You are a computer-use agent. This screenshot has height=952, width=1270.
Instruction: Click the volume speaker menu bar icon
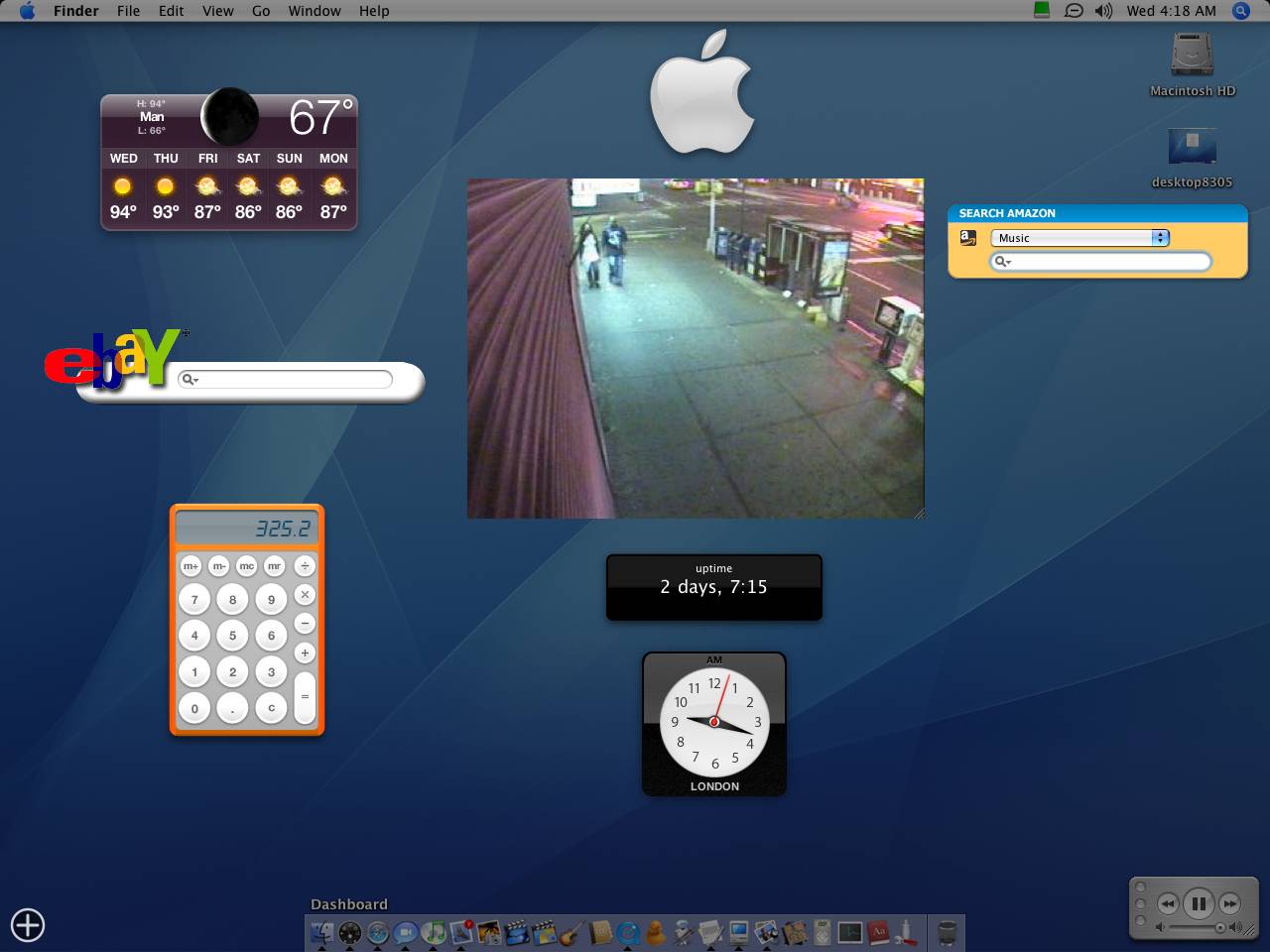(1103, 11)
